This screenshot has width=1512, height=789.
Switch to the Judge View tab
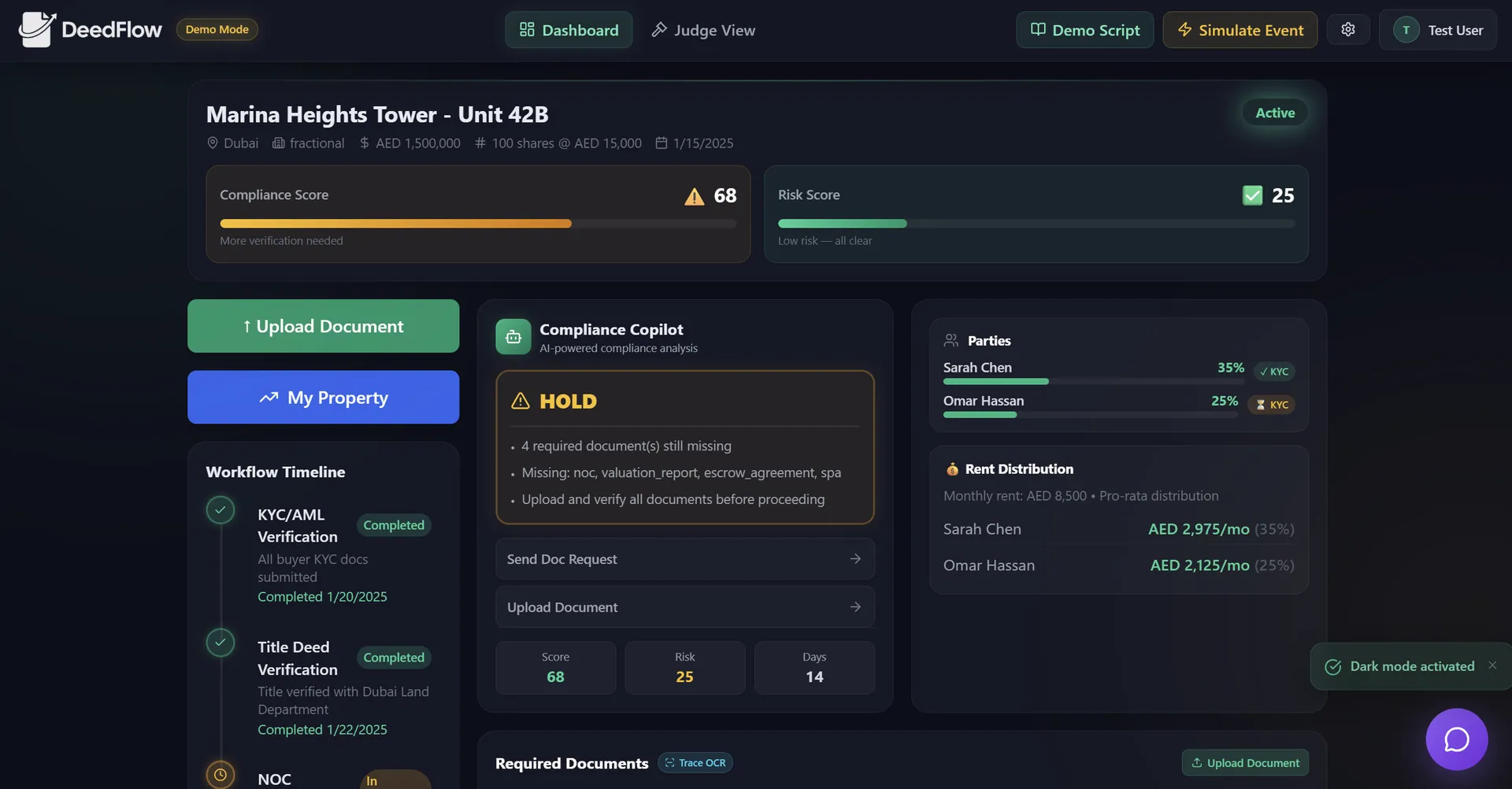point(703,30)
